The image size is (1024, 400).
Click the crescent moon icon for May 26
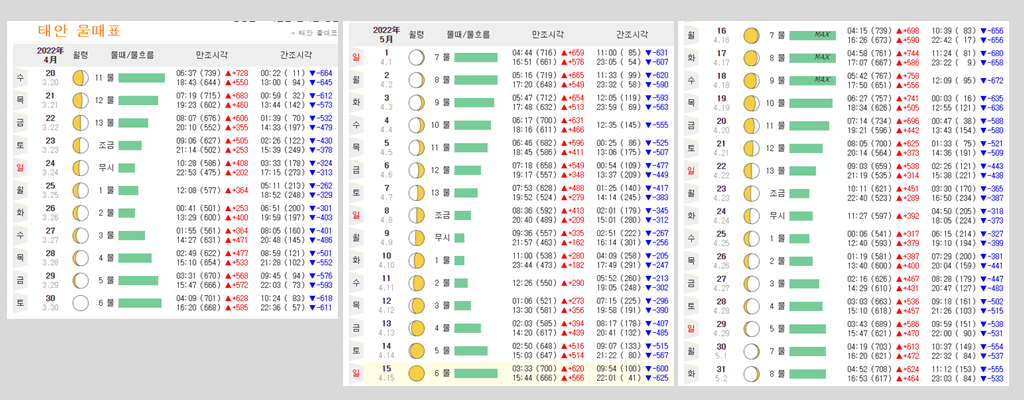coord(752,261)
